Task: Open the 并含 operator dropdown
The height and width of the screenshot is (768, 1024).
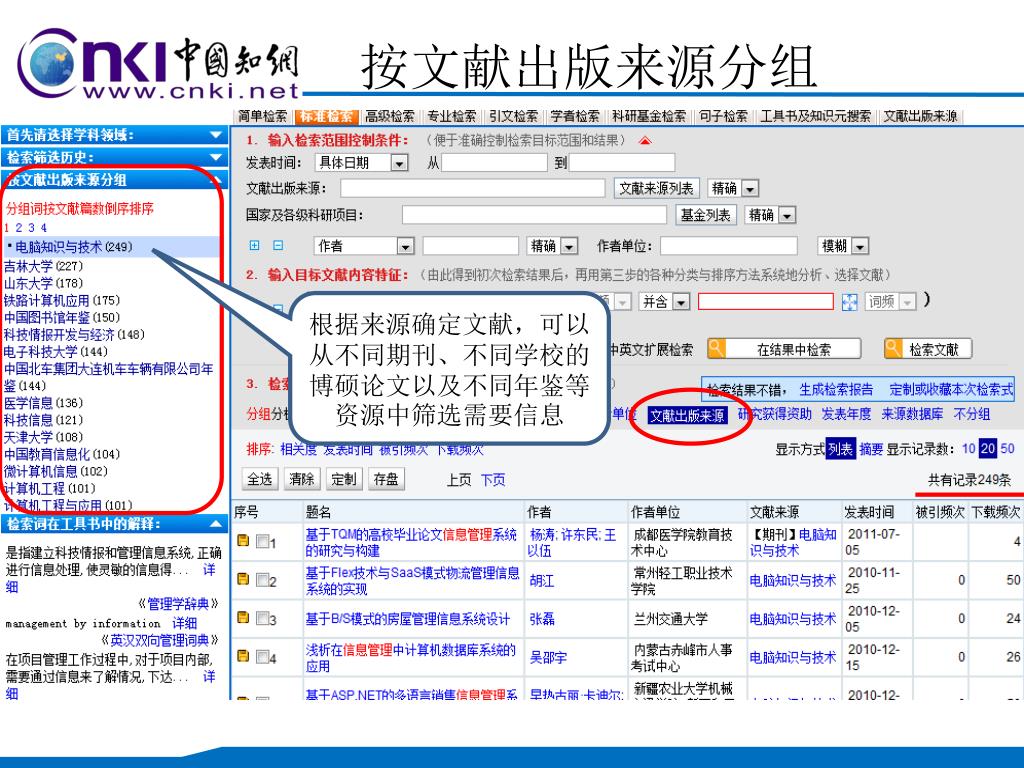Action: [x=681, y=302]
